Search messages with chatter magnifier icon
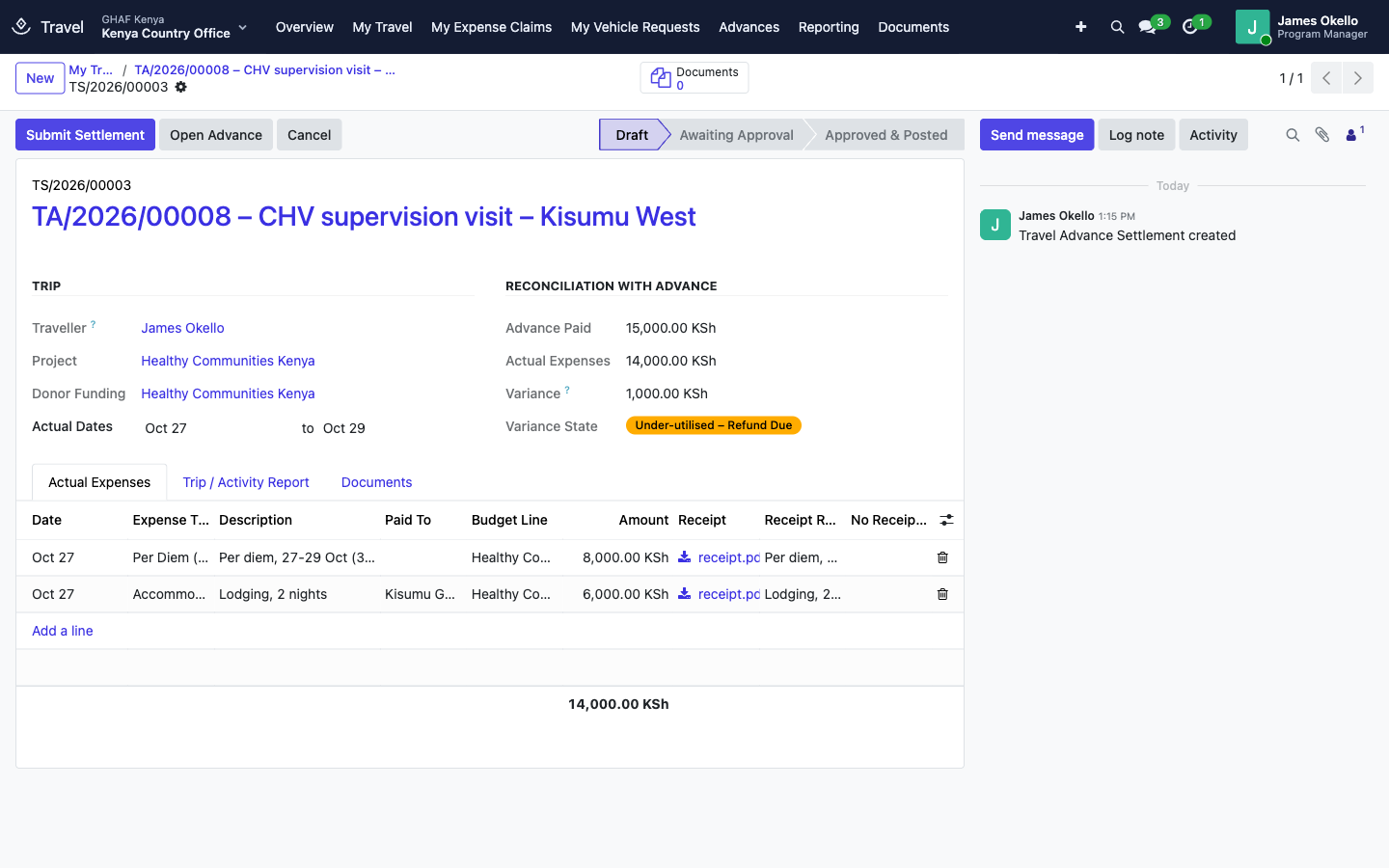This screenshot has height=868, width=1389. (x=1293, y=135)
